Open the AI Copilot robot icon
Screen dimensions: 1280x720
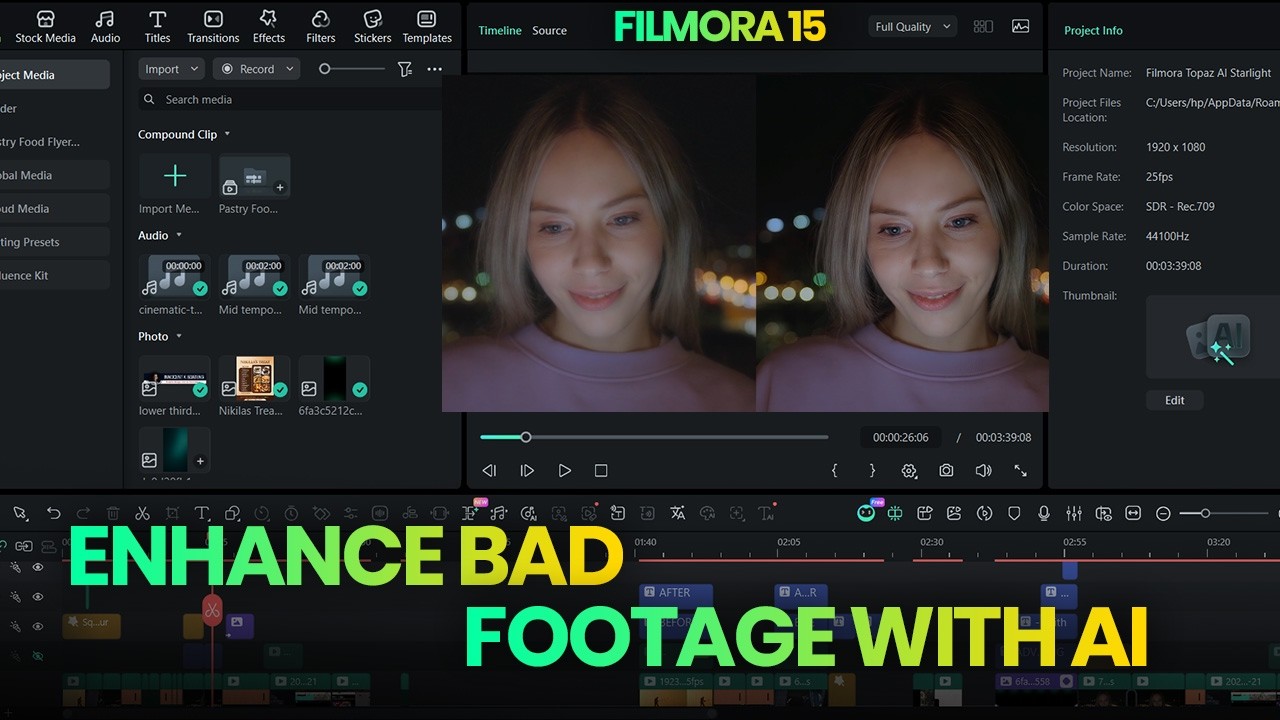point(866,512)
